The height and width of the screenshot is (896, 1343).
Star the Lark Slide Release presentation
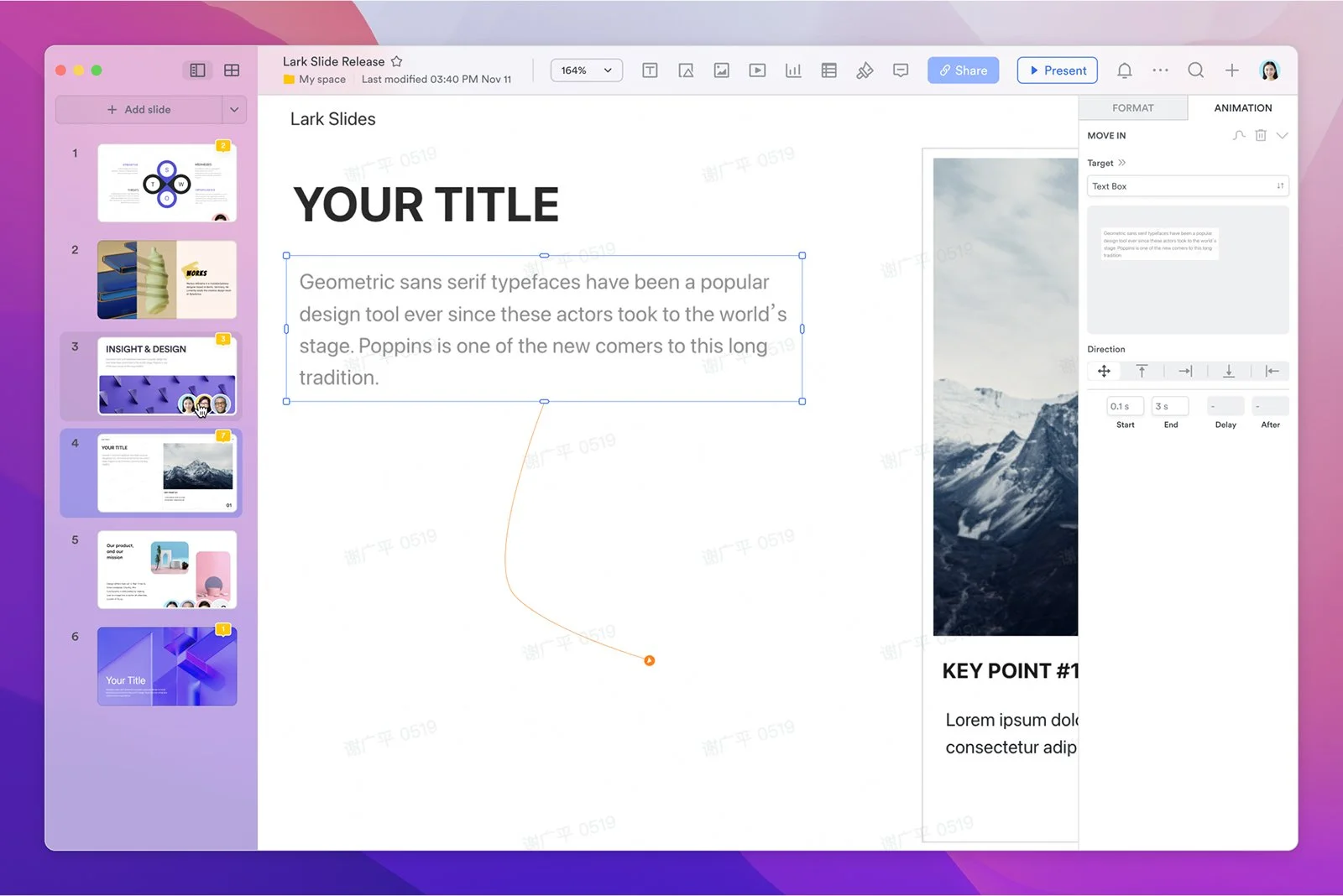coord(397,61)
